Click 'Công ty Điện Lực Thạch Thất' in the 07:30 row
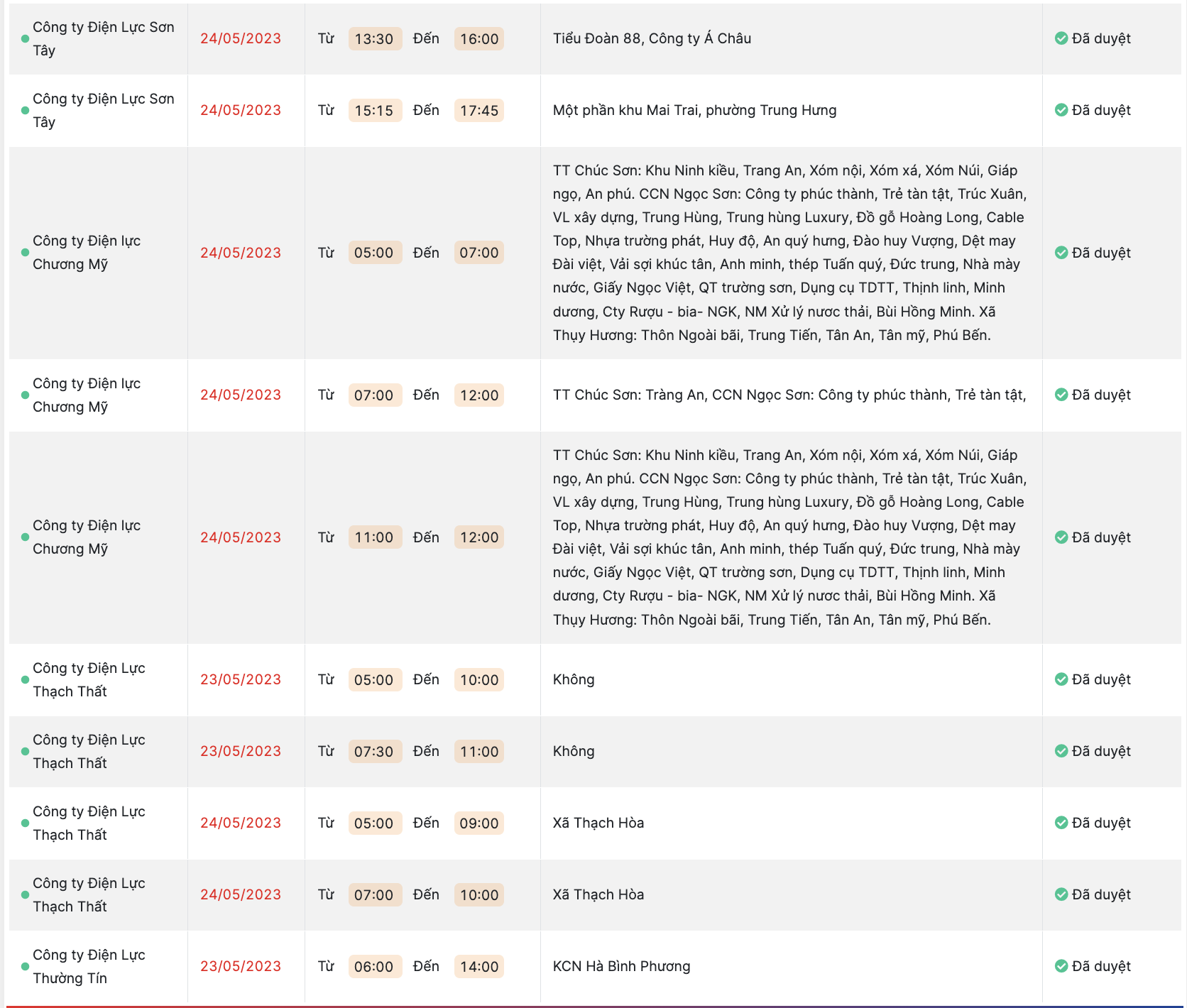 (89, 751)
